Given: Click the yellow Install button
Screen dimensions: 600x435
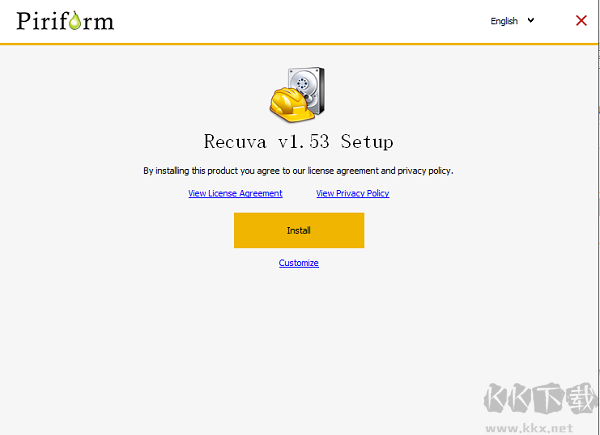Looking at the screenshot, I should tap(299, 230).
